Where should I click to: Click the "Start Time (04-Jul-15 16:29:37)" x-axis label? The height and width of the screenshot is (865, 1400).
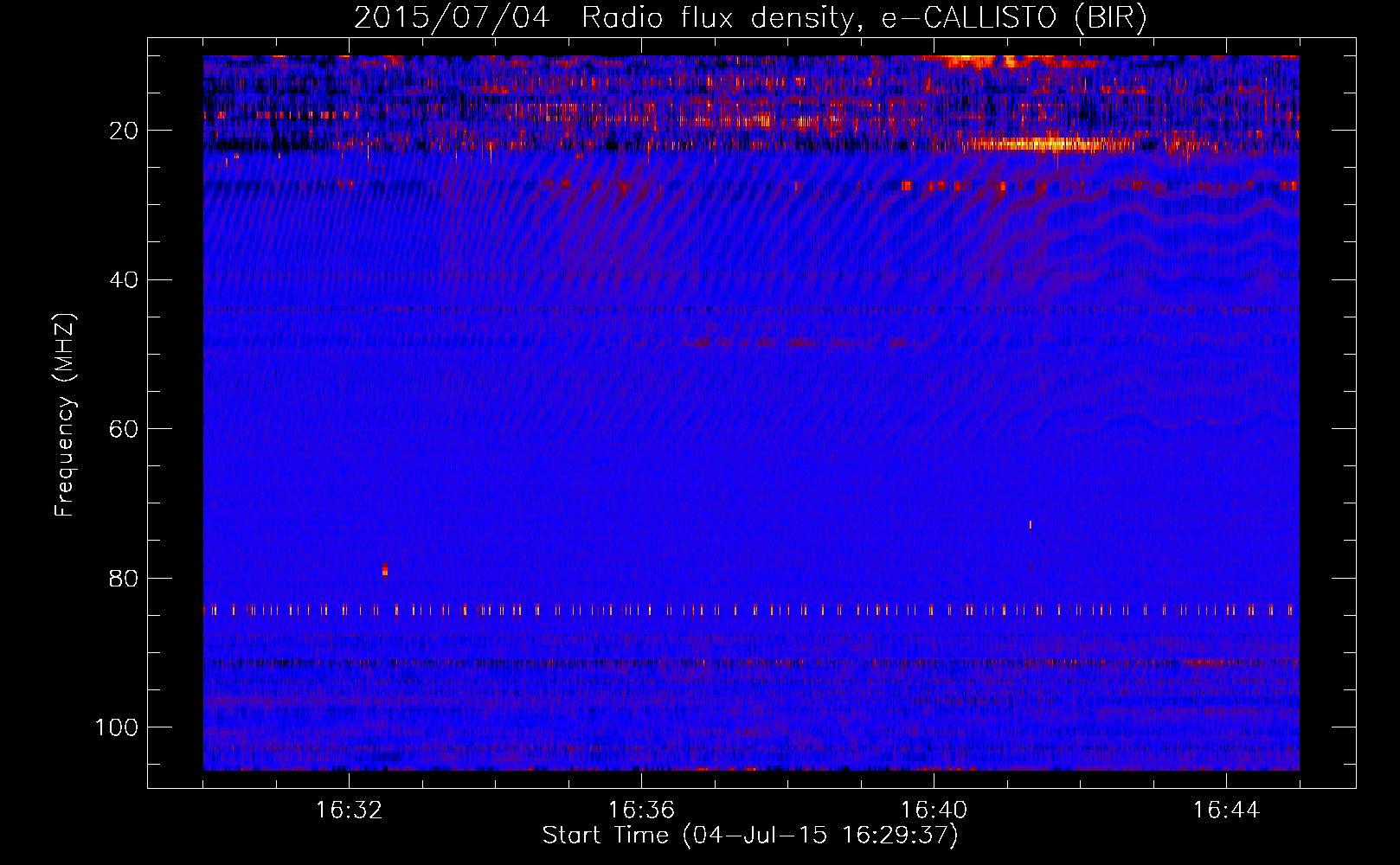click(x=750, y=836)
